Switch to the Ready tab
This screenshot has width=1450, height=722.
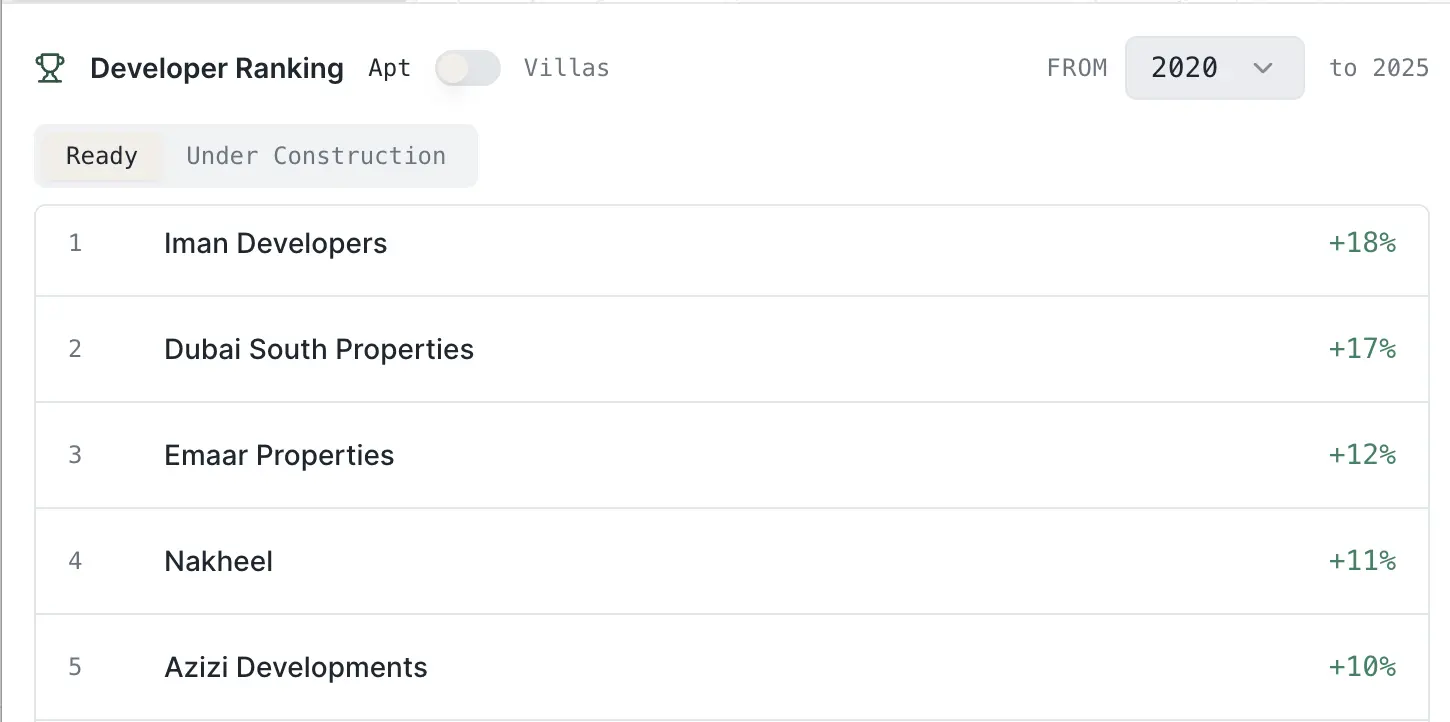[102, 156]
